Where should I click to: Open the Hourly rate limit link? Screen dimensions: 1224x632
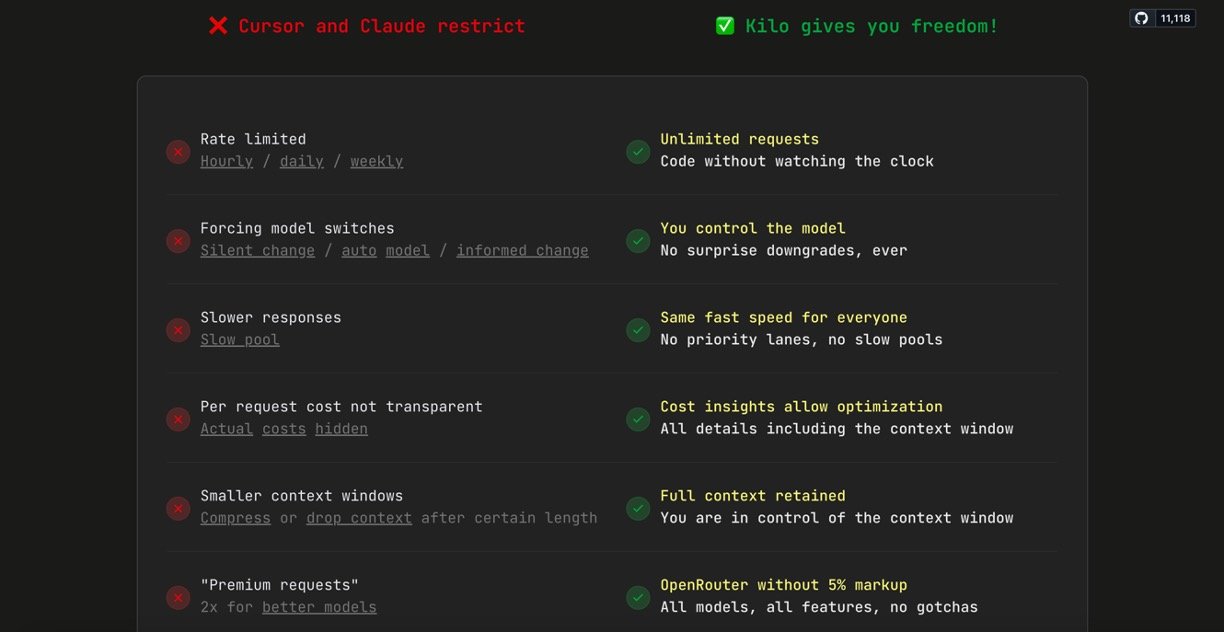point(226,161)
